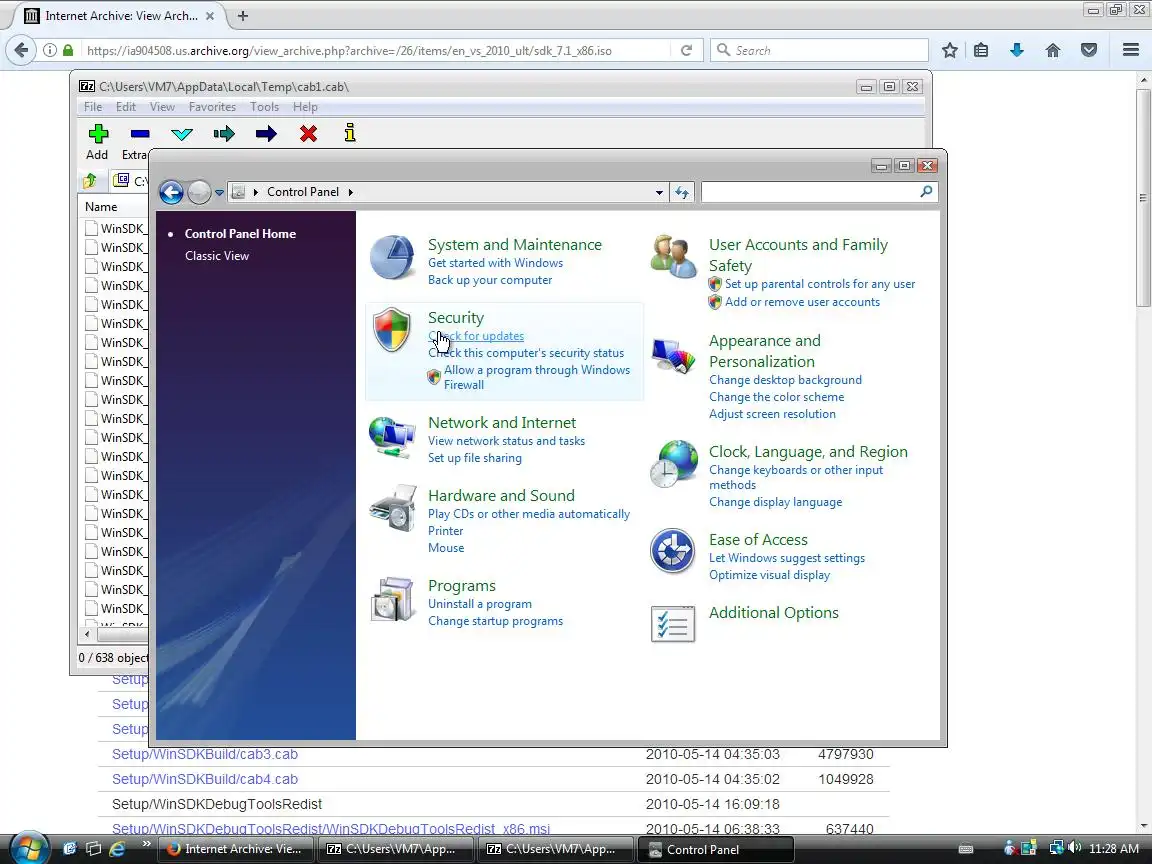Click in the Control Panel search box
Screen dimensions: 1152x864
[x=810, y=192]
